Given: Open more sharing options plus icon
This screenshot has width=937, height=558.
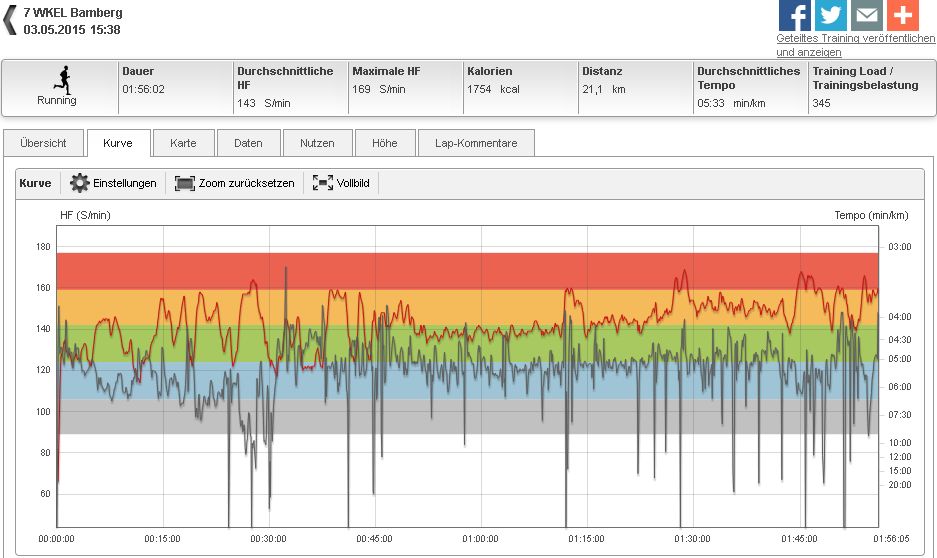Looking at the screenshot, I should [x=903, y=16].
